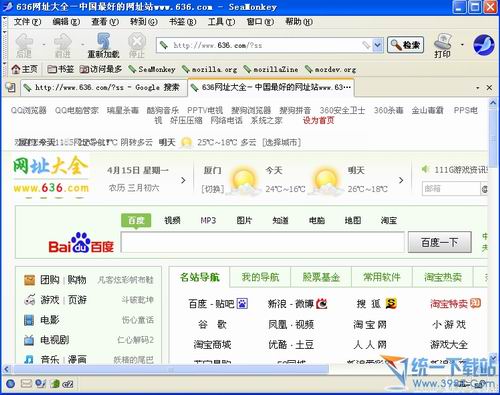This screenshot has width=500, height=395.
Task: Click the Weibo icon beside 新浪·微博
Action: [x=322, y=303]
